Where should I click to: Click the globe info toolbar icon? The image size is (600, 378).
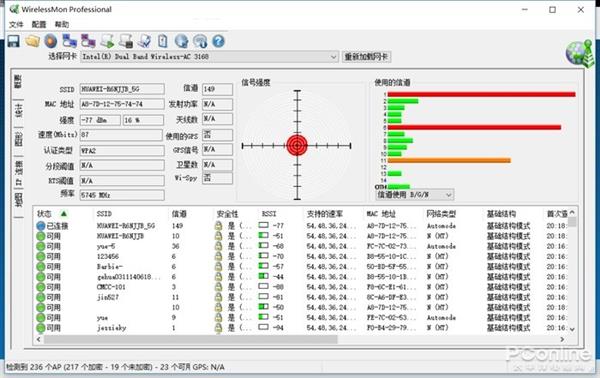[200, 41]
